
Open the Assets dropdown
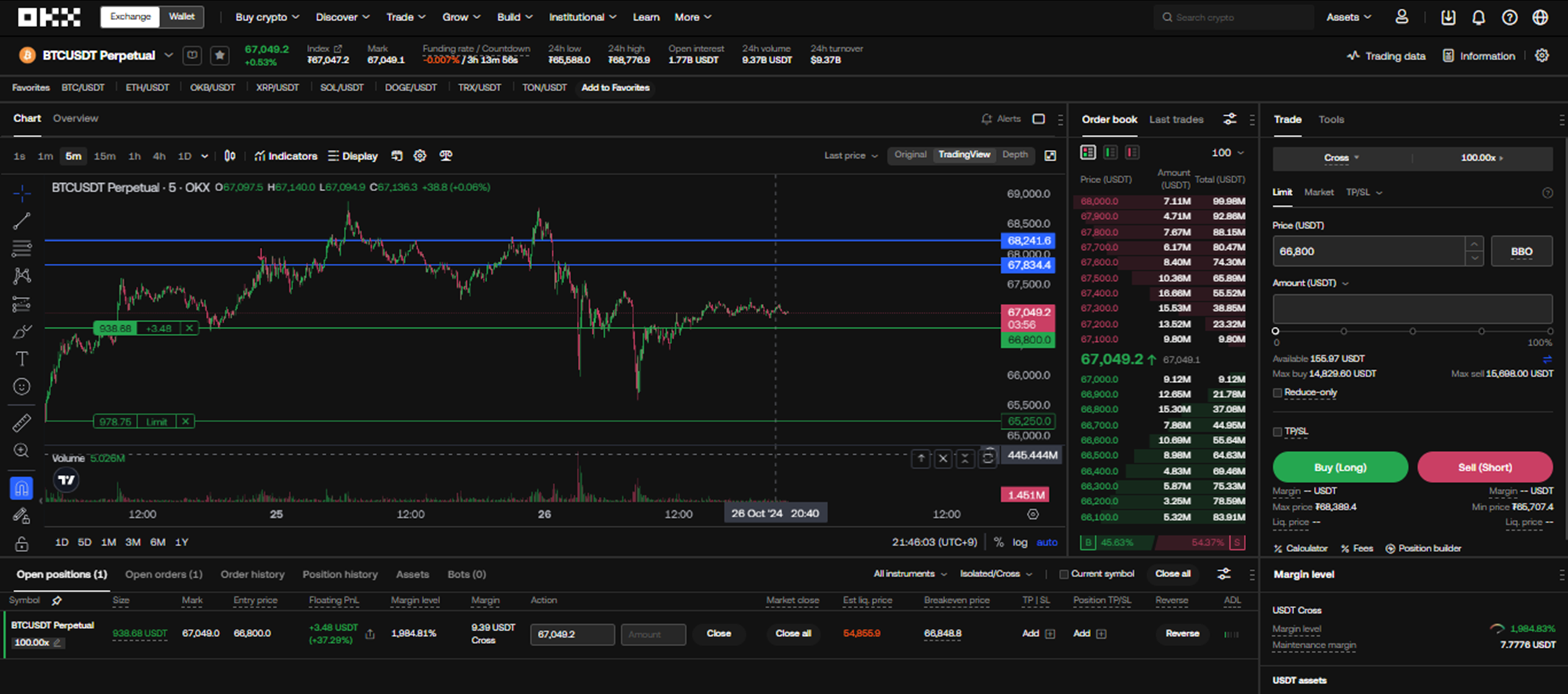point(1348,17)
